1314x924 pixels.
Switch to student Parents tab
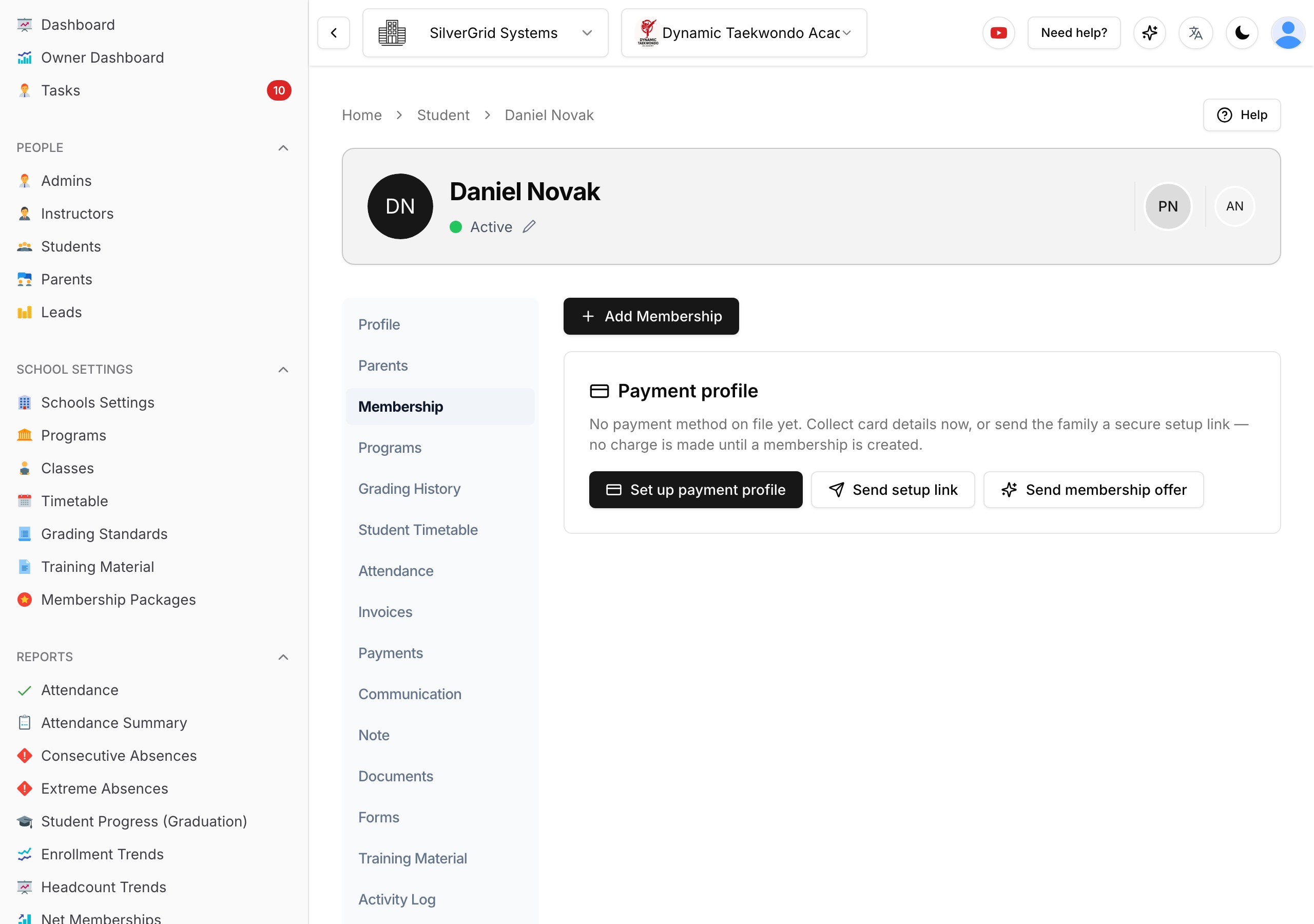coord(440,366)
